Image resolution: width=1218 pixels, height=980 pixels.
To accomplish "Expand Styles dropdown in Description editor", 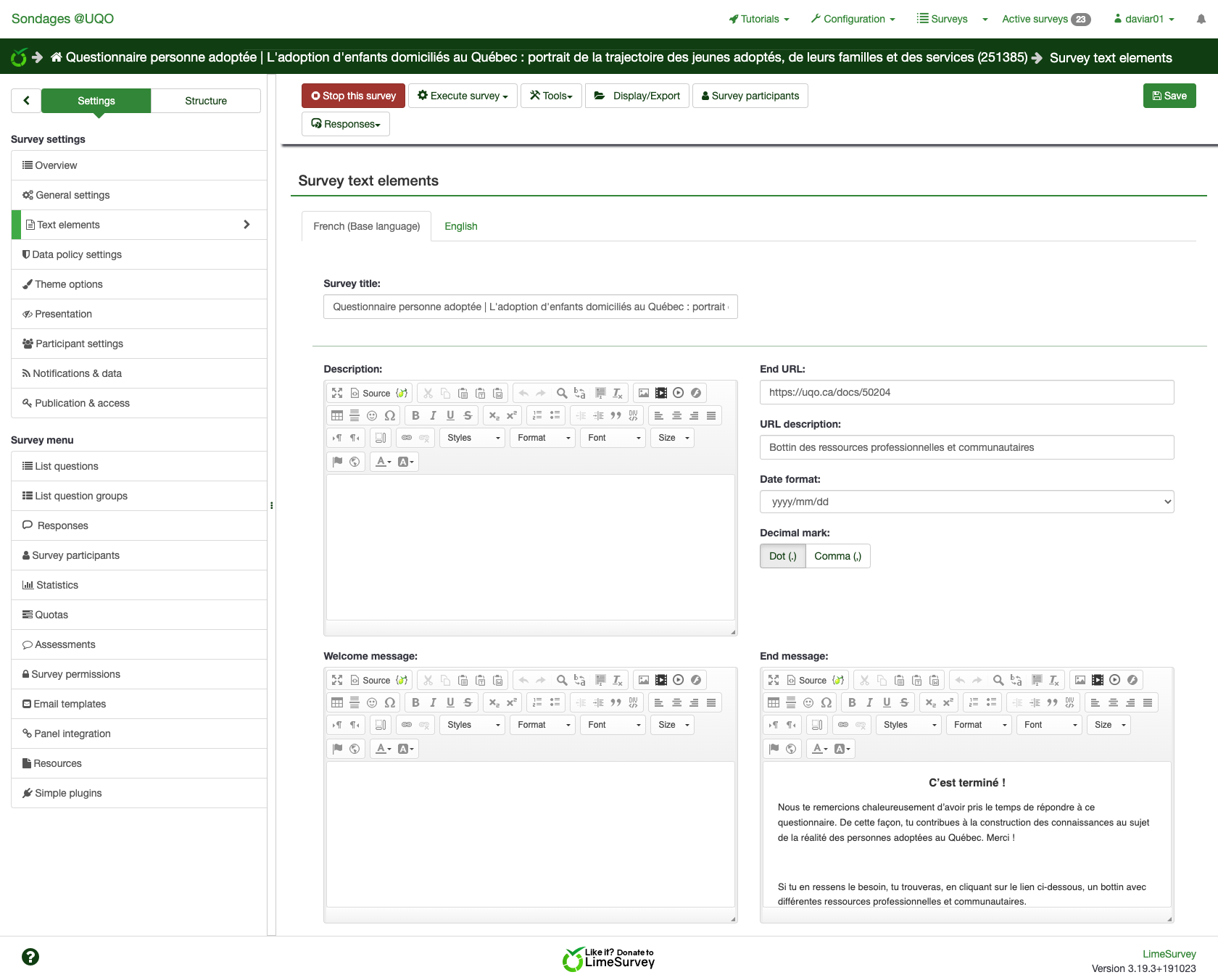I will pos(473,438).
